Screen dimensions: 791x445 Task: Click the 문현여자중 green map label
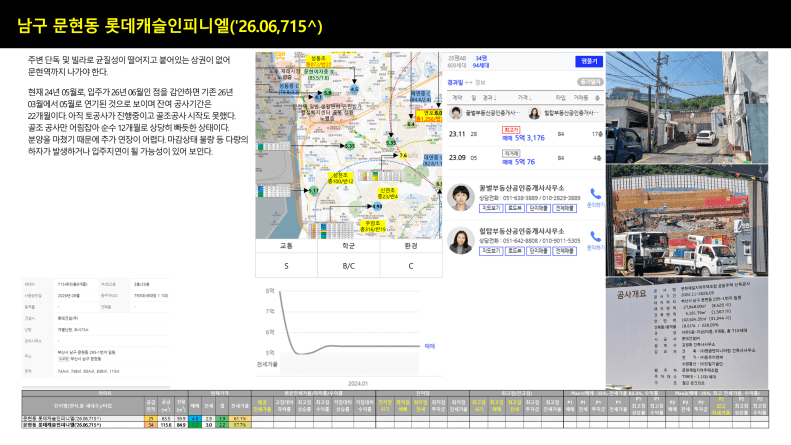click(318, 75)
